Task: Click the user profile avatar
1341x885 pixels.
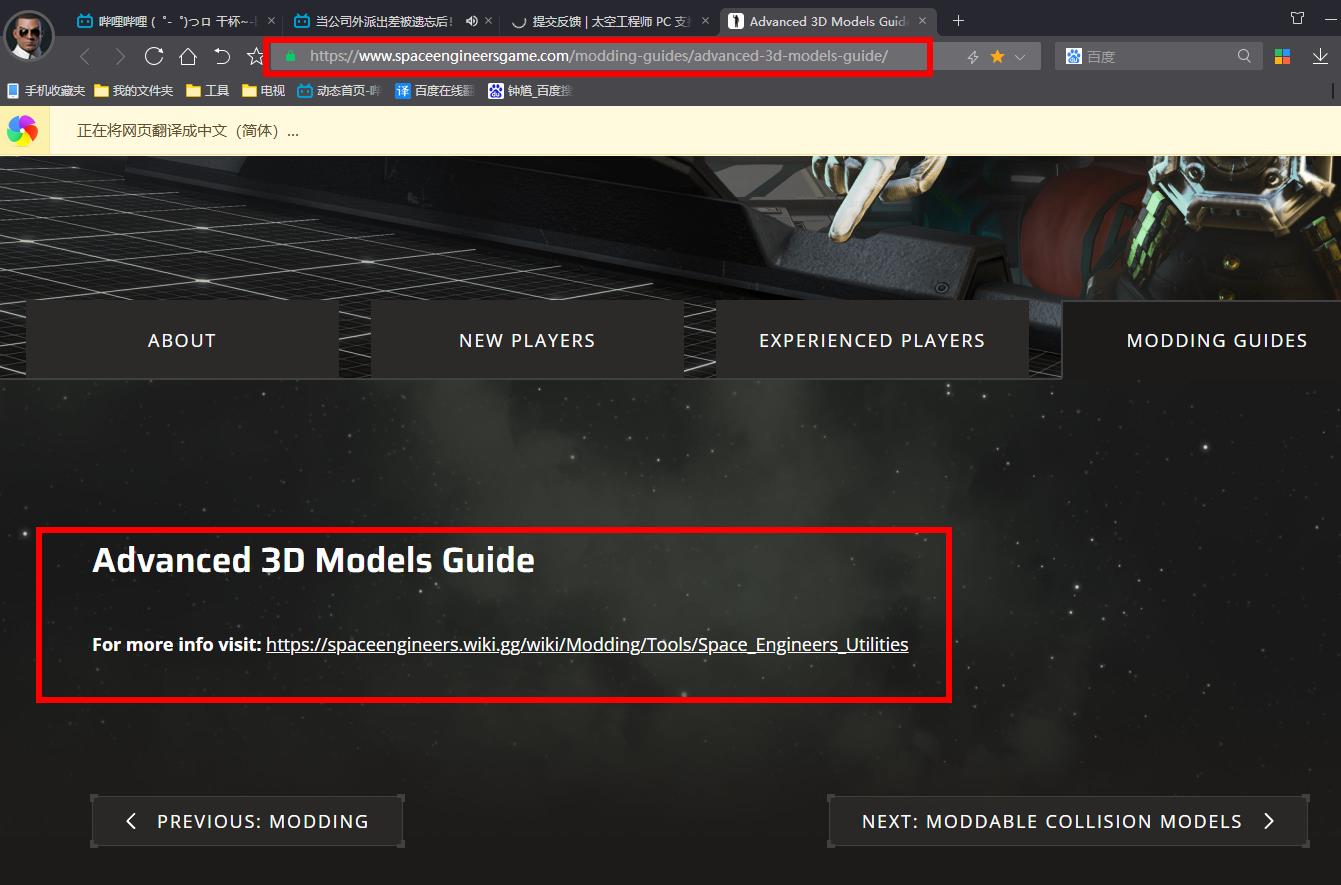Action: pos(29,36)
